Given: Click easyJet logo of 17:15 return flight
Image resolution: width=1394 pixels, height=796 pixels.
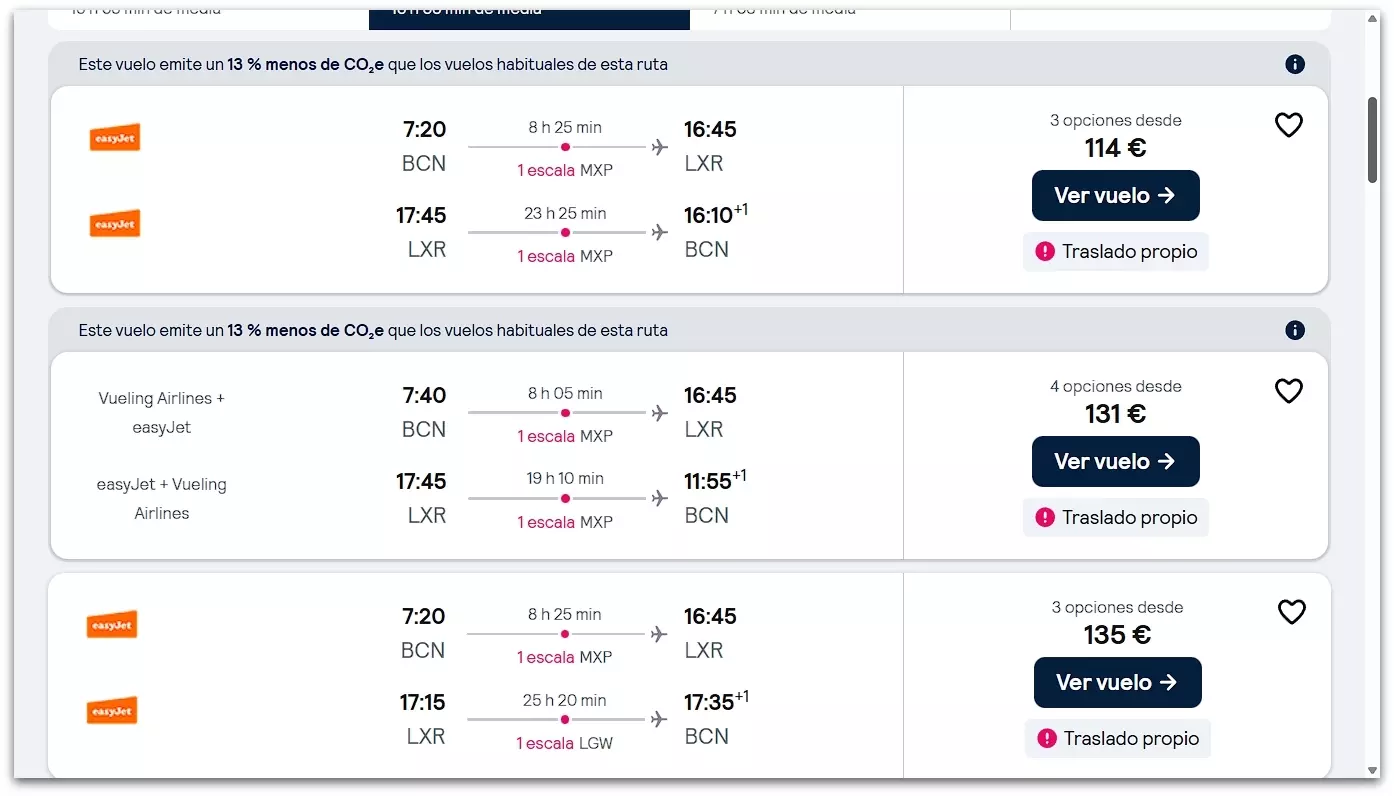Looking at the screenshot, I should pyautogui.click(x=112, y=711).
